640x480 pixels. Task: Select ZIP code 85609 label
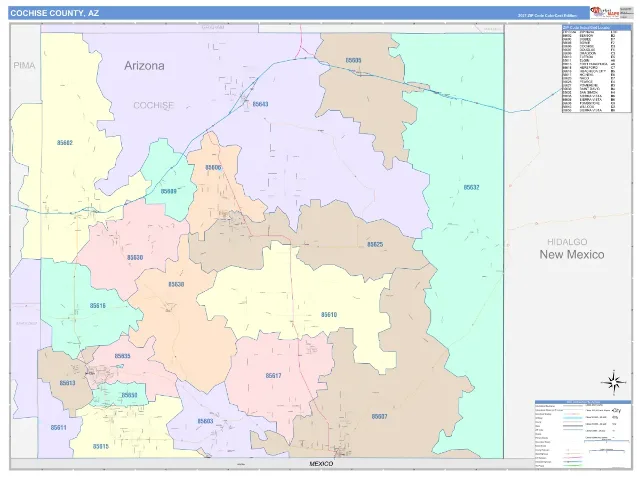coord(169,191)
